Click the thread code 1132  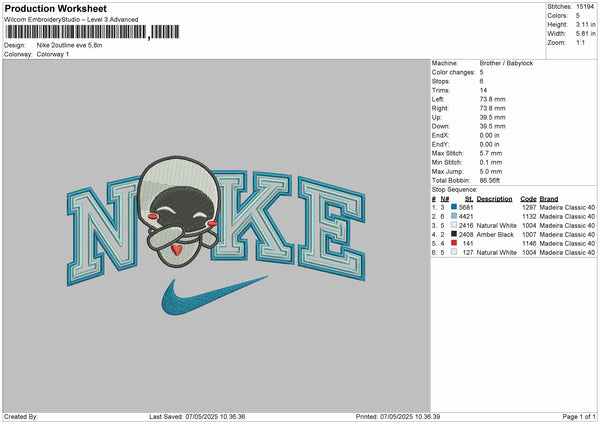[529, 217]
